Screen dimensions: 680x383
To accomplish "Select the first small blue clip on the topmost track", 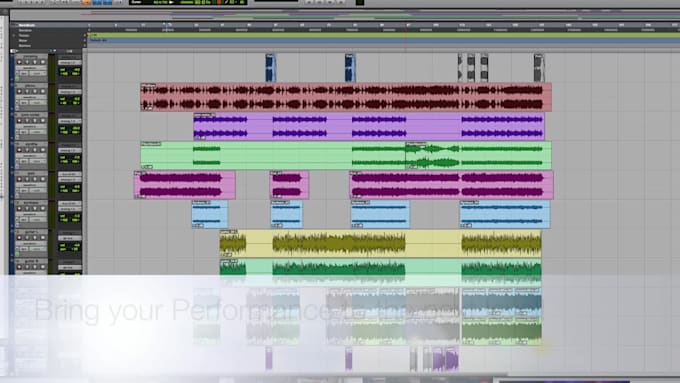I will point(270,68).
